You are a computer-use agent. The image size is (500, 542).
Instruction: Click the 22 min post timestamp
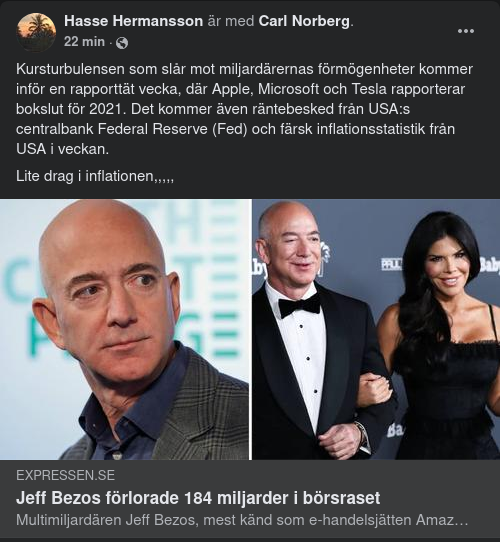tap(84, 42)
